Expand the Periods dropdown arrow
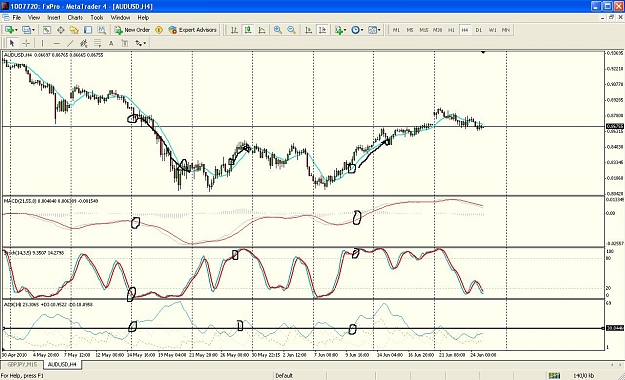625x380 pixels. click(x=362, y=30)
